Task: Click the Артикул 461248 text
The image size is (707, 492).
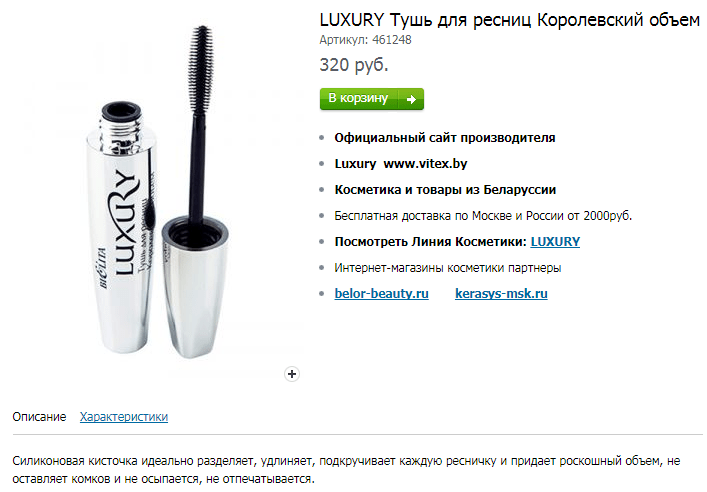Action: [x=365, y=40]
